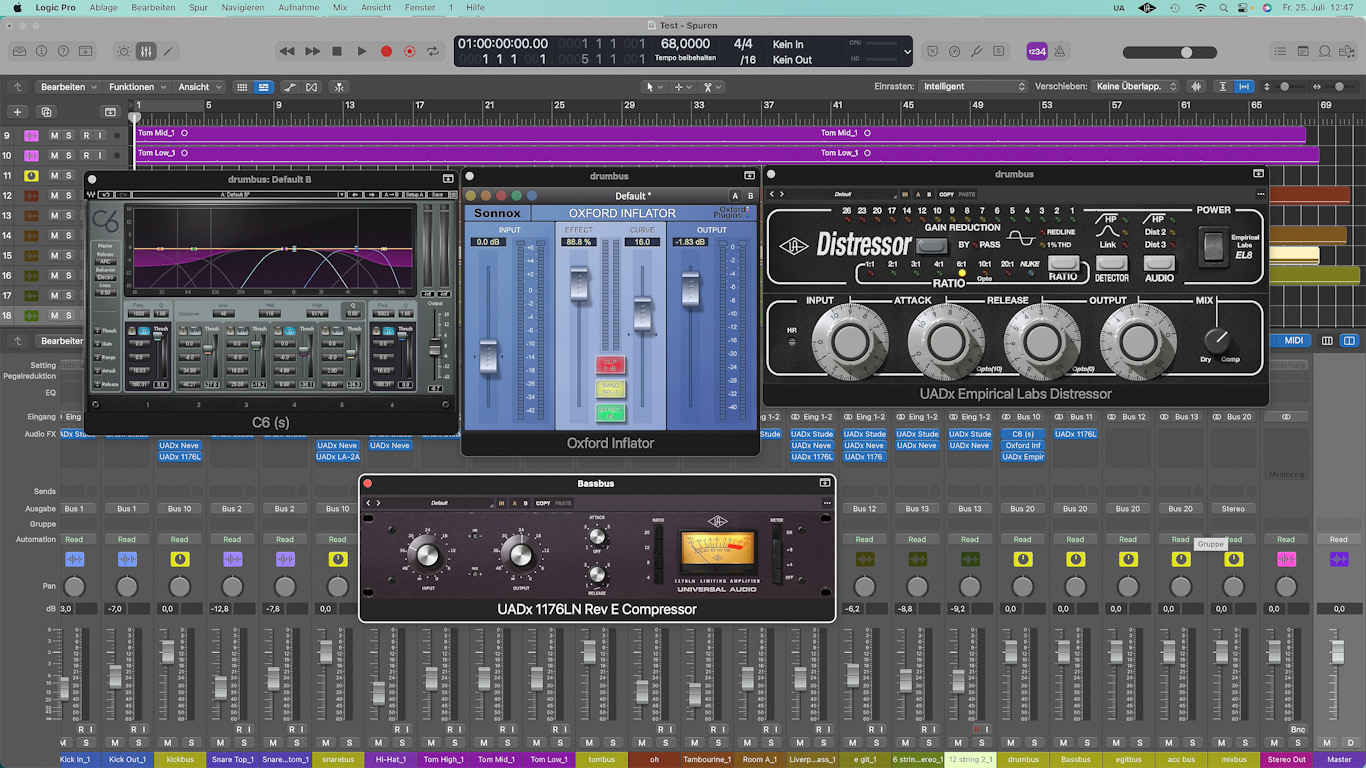The width and height of the screenshot is (1366, 768).
Task: Toggle the Automation curve icon in tracks toolbar
Action: tap(289, 87)
